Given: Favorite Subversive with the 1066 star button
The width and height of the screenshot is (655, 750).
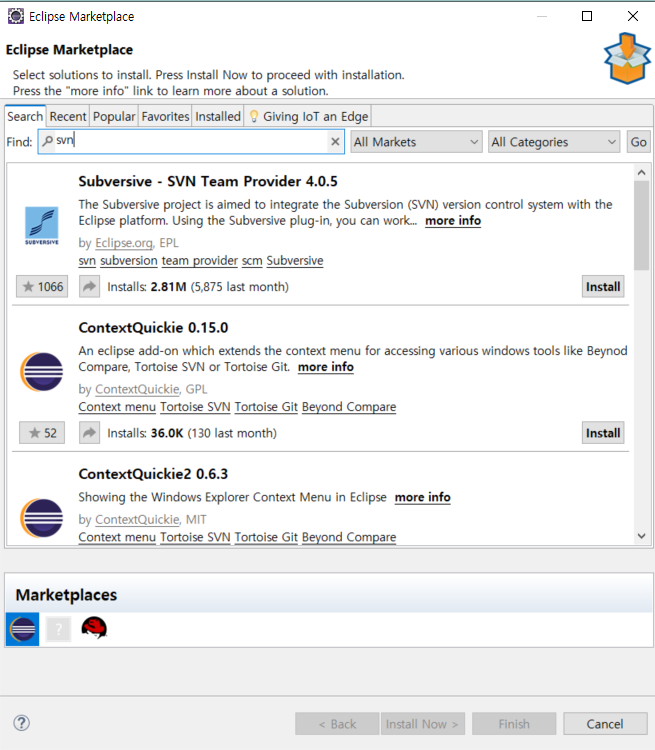Looking at the screenshot, I should (x=42, y=287).
